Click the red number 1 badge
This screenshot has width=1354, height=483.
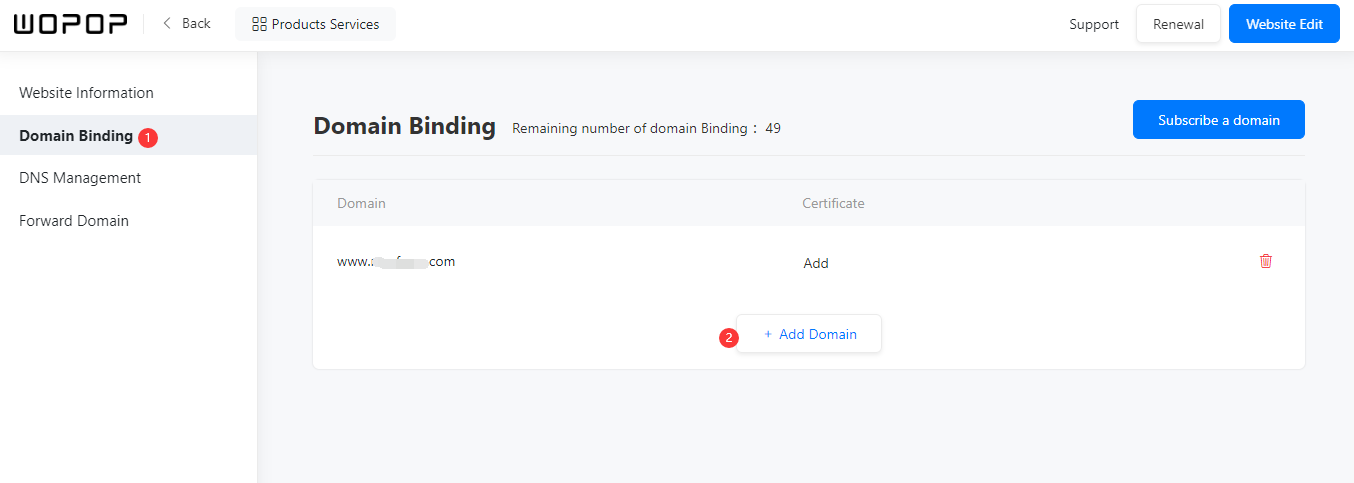(148, 137)
